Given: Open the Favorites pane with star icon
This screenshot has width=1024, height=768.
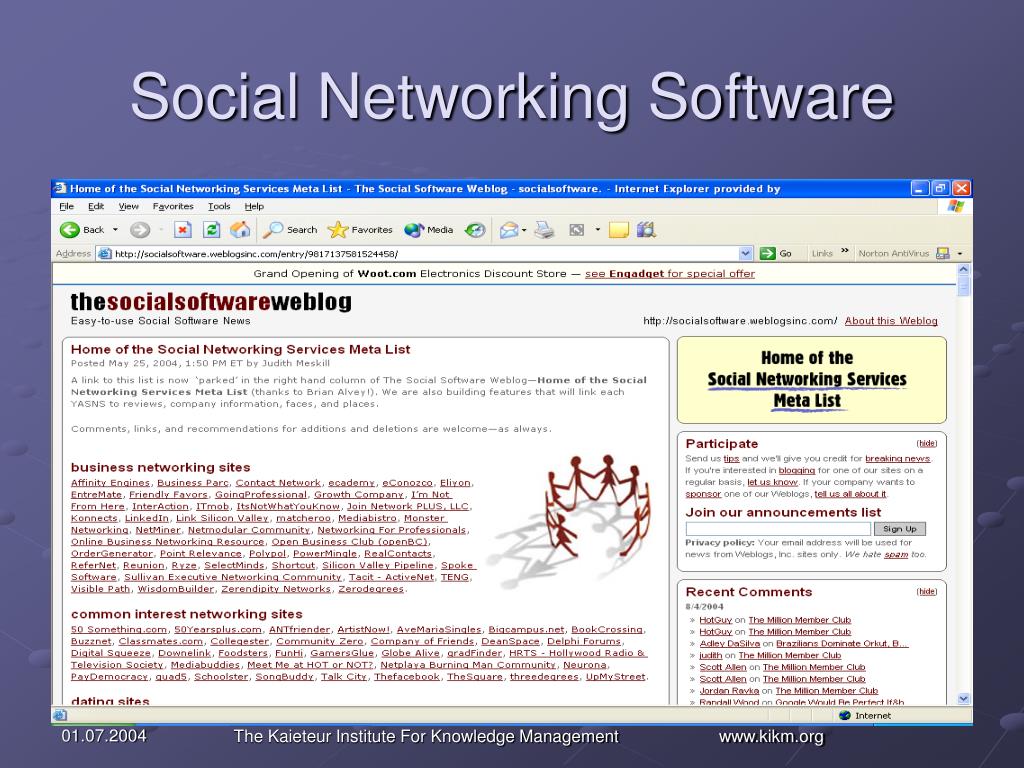Looking at the screenshot, I should click(360, 230).
